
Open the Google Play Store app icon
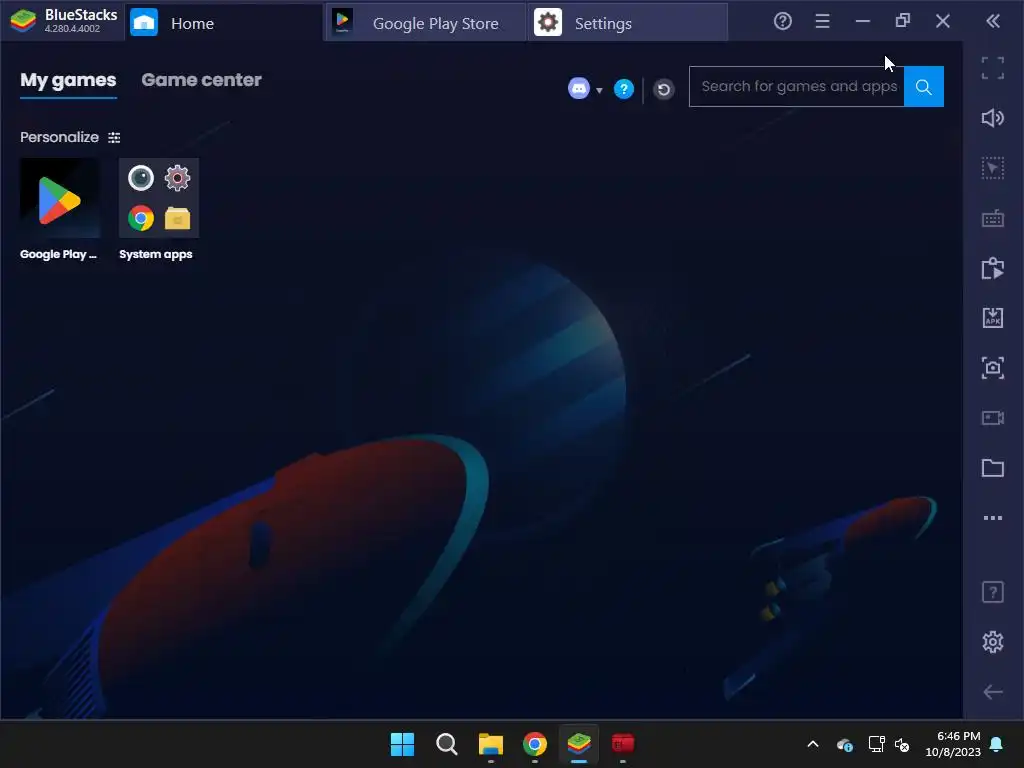click(x=59, y=199)
